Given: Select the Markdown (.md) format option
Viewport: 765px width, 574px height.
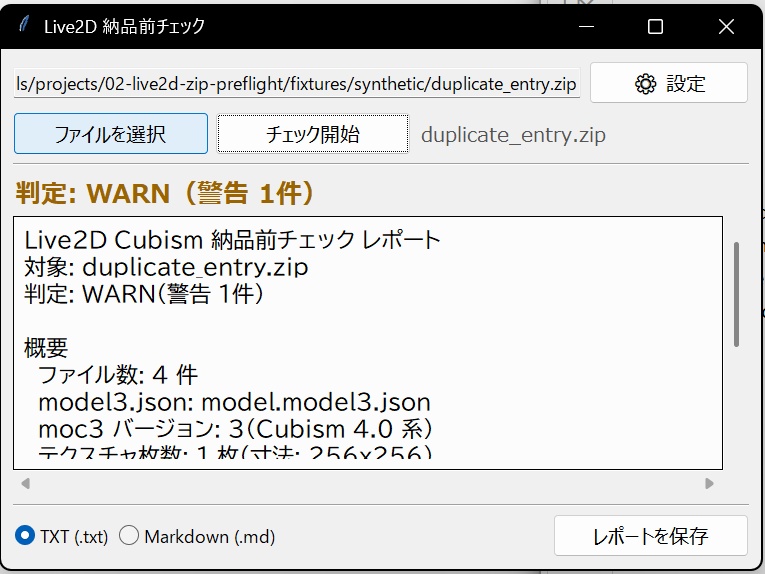Looking at the screenshot, I should coord(197,536).
